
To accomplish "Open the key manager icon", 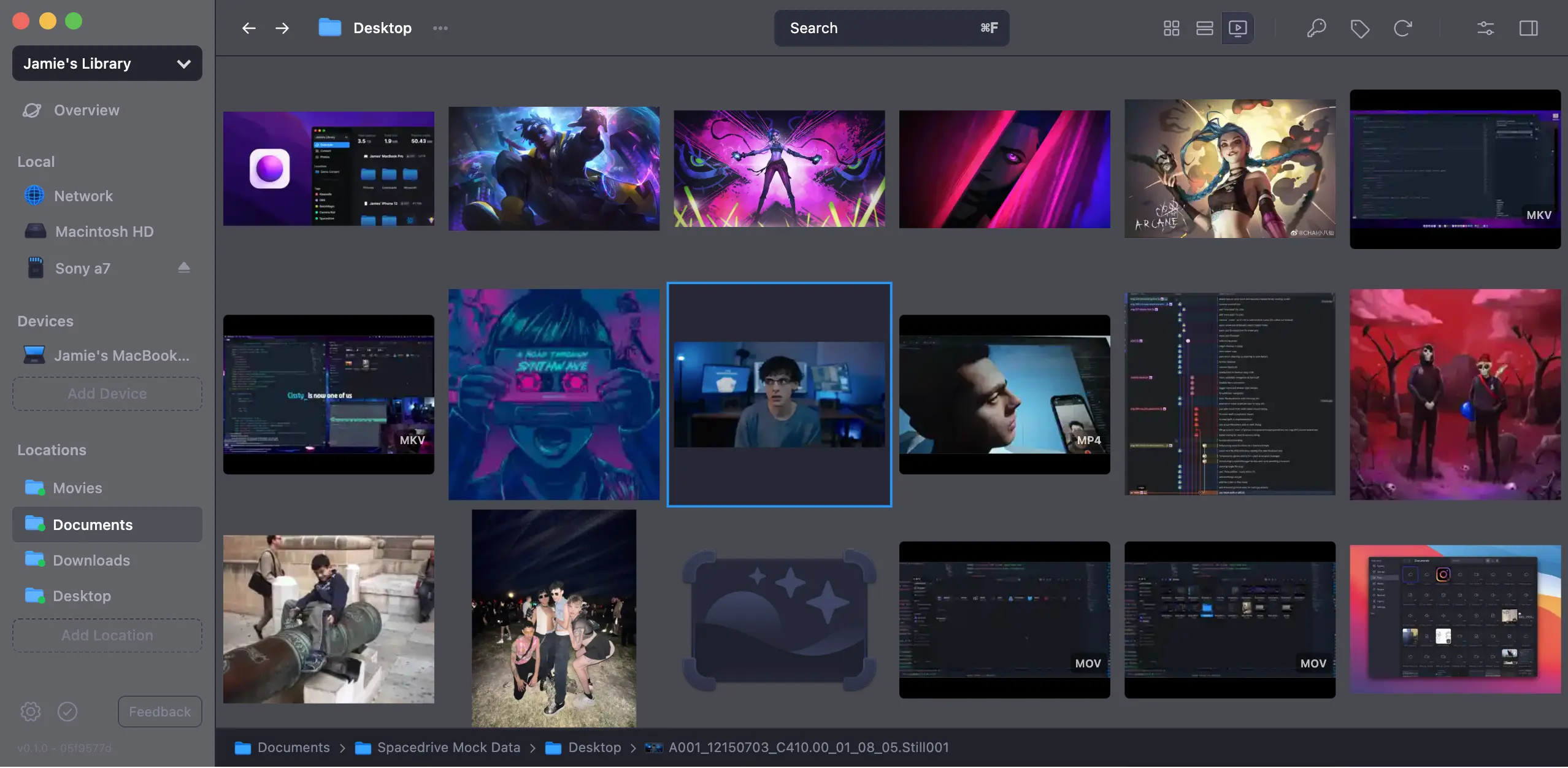I will (1316, 28).
